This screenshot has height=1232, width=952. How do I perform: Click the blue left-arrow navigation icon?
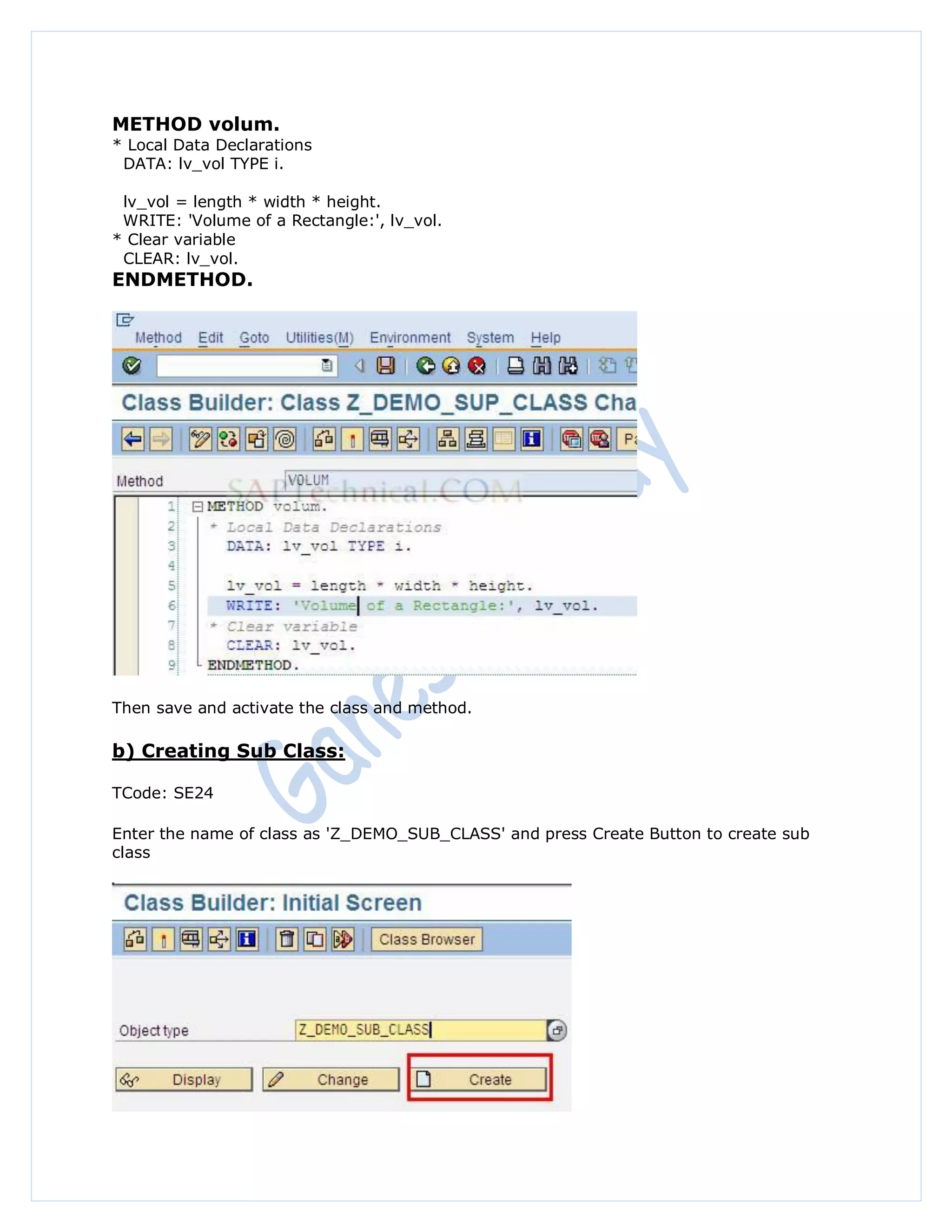tap(133, 439)
